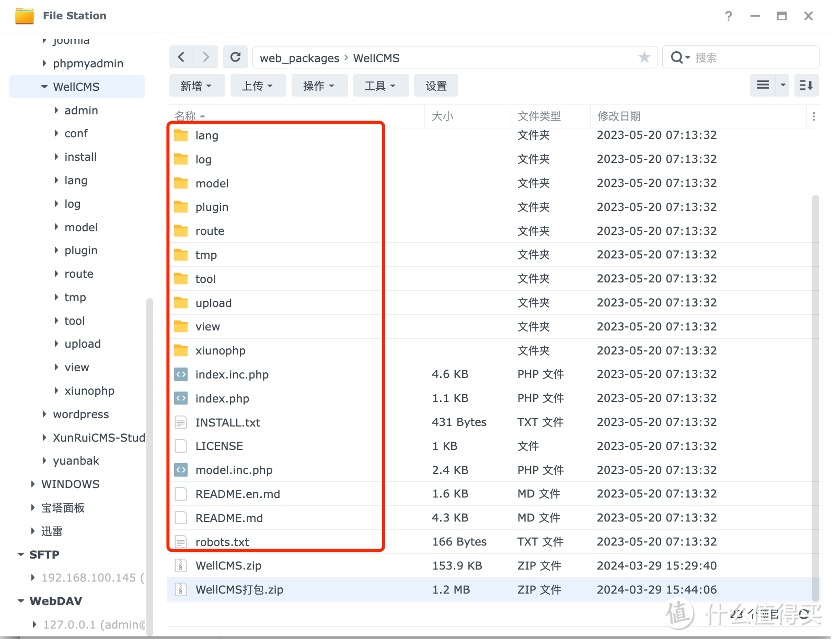Screen dimensions: 832x640
Task: Select install folder in the sidebar tree
Action: 81,157
